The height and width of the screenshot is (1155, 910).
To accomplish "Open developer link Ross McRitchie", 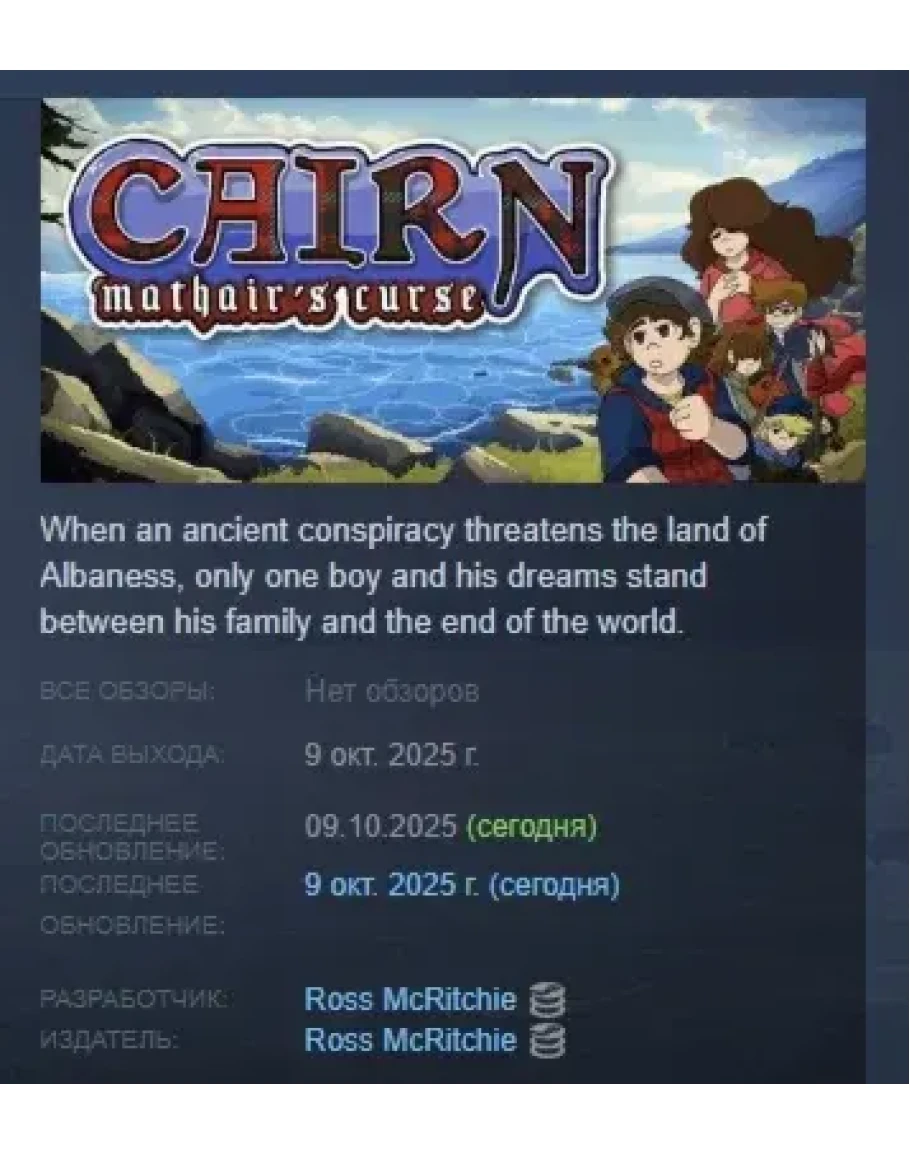I will pyautogui.click(x=410, y=1000).
